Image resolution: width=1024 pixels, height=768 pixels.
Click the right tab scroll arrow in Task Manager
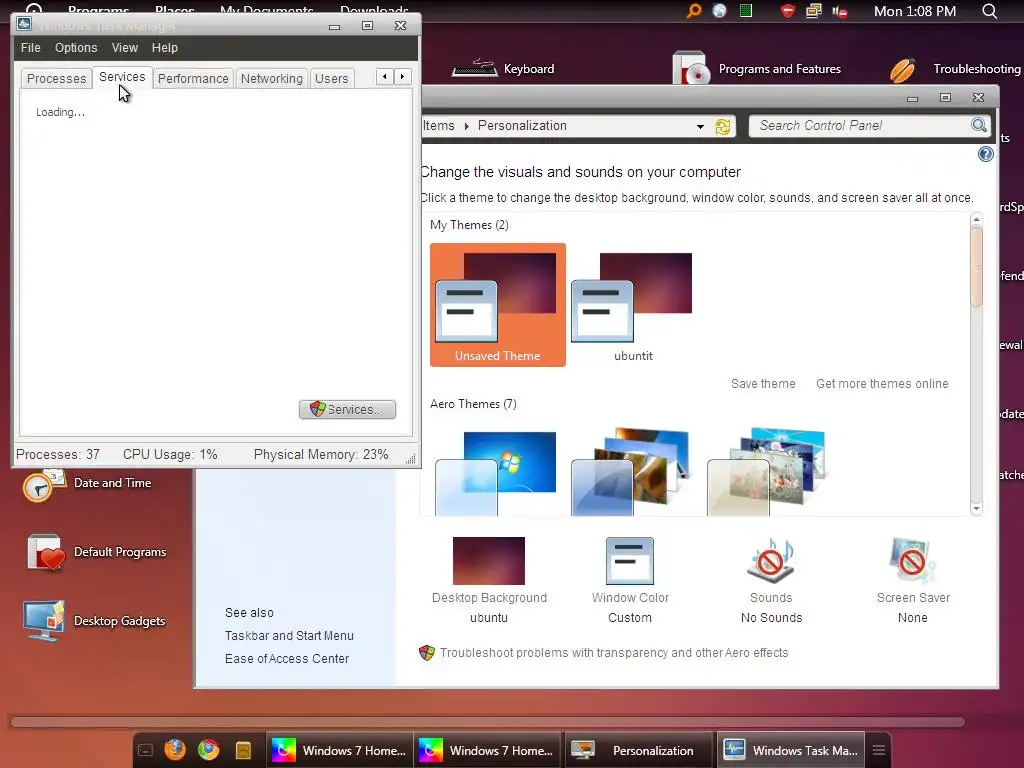click(x=402, y=76)
